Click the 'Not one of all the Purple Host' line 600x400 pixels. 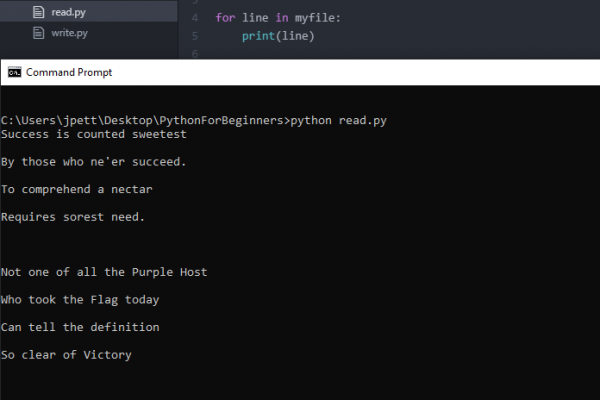click(x=104, y=272)
